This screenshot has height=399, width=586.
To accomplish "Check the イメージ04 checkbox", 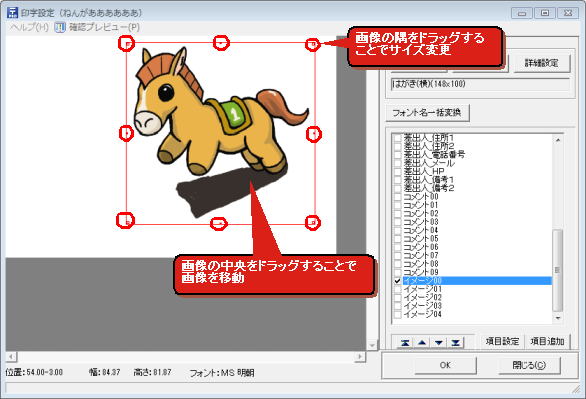I will coord(397,314).
